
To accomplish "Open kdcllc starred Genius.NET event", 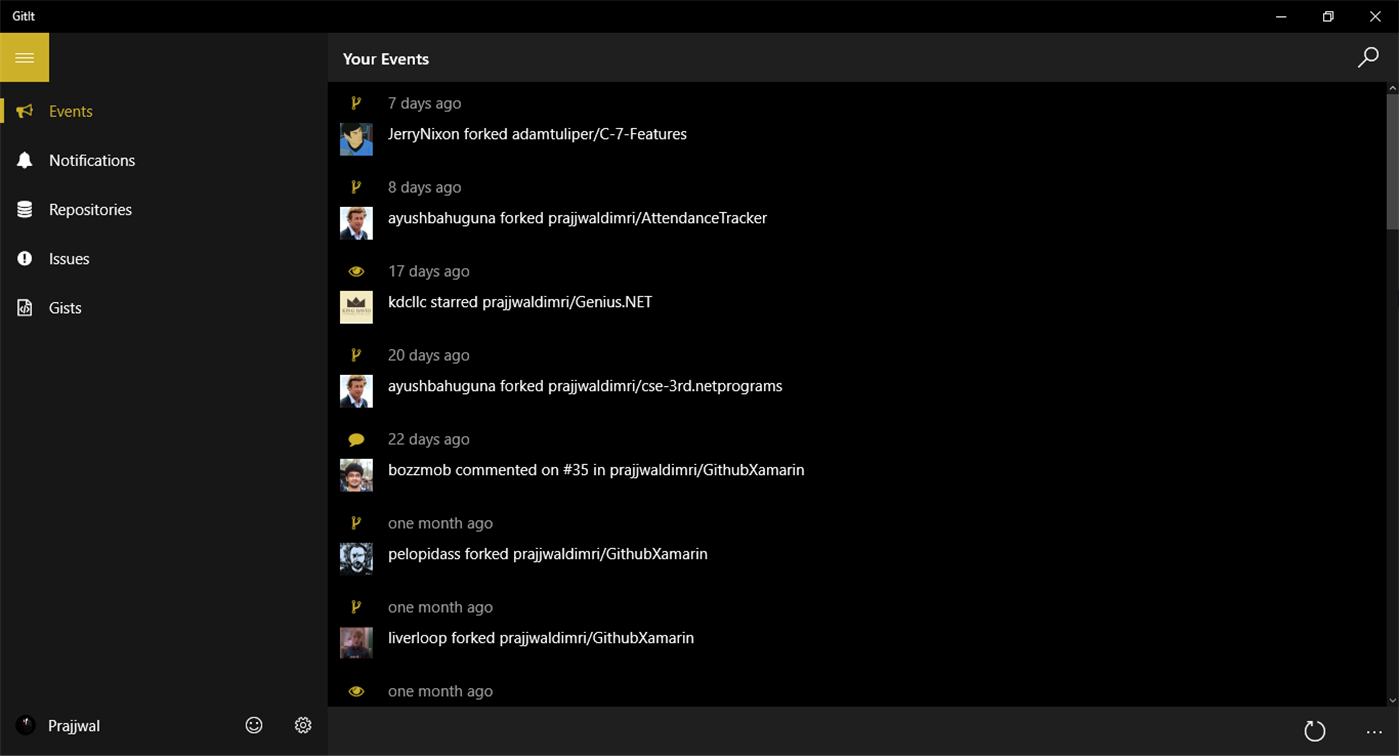I will [x=519, y=301].
